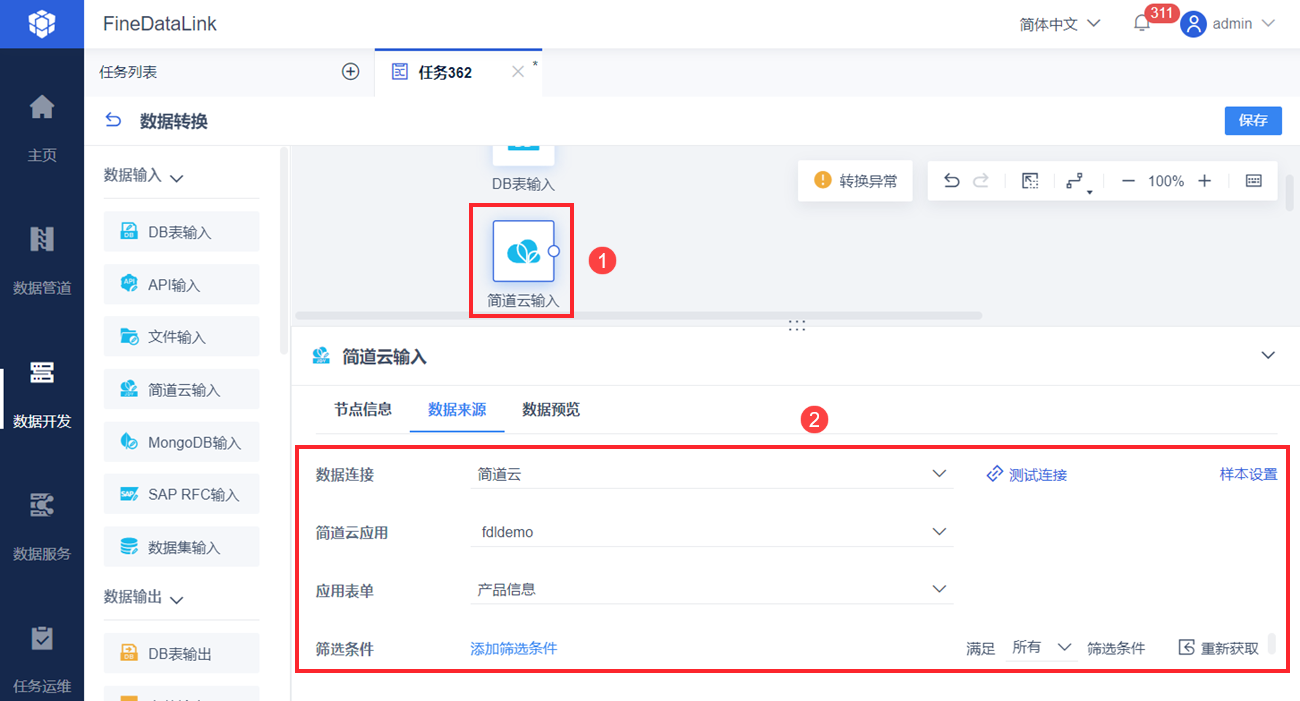Collapse the 数据输出 category
Screen dimensions: 1300x701
[177, 599]
